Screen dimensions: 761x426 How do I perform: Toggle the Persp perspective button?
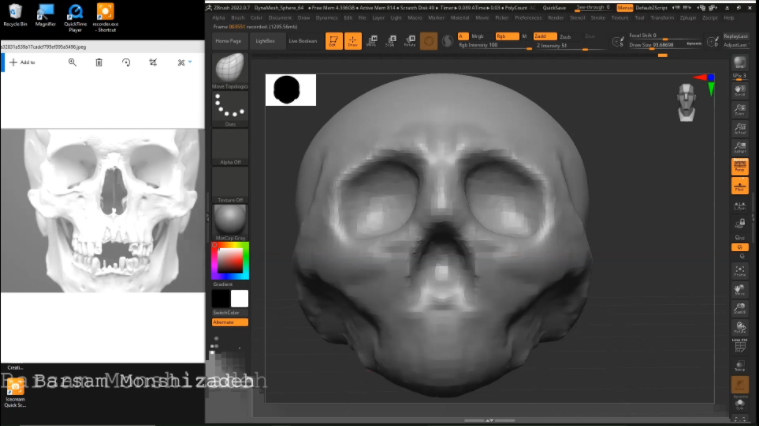(x=740, y=166)
